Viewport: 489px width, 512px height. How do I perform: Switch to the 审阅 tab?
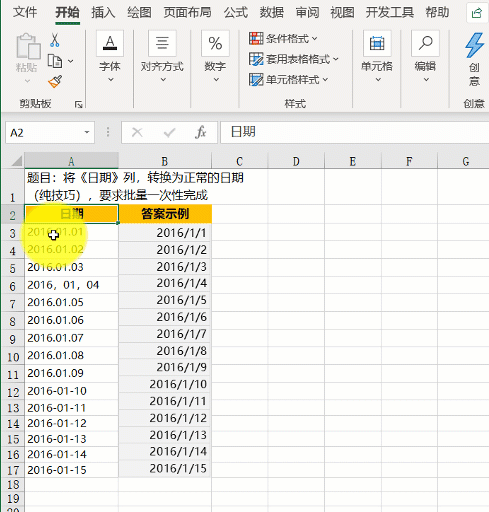click(307, 12)
